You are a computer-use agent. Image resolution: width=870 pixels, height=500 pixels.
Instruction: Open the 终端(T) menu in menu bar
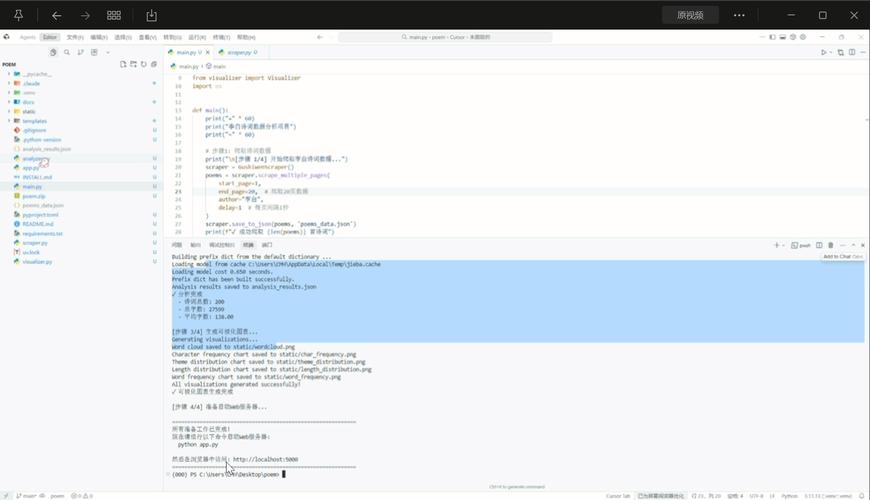coord(221,37)
